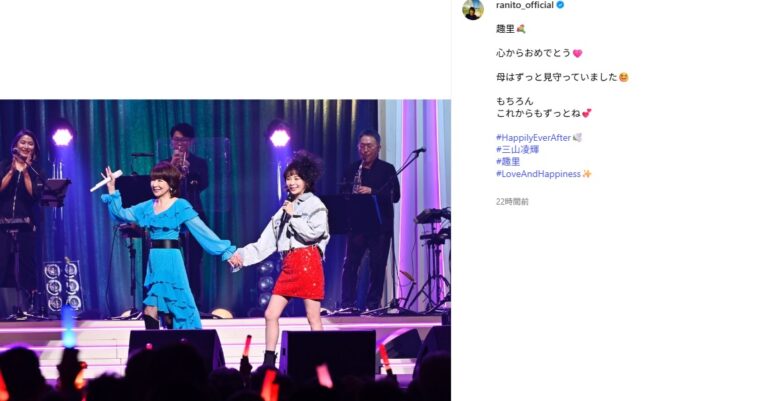Click the sparkles emoji beside #LoveAndHappiness
Screen dimensions: 780x401
tap(586, 174)
